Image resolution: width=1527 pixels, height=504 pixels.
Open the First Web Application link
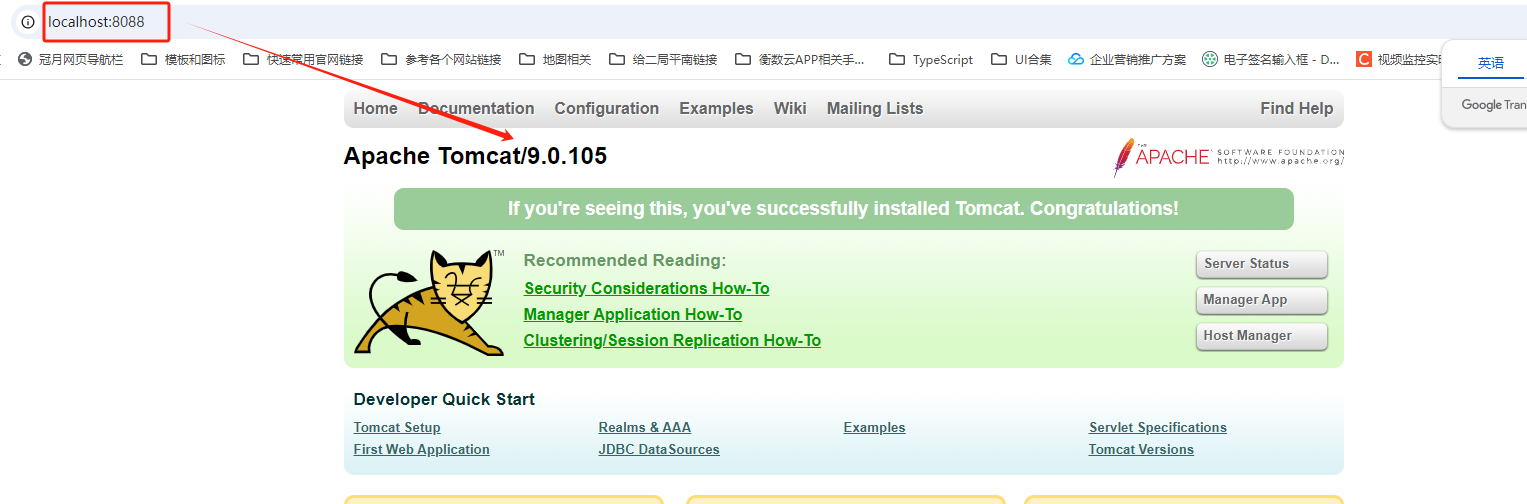tap(422, 450)
